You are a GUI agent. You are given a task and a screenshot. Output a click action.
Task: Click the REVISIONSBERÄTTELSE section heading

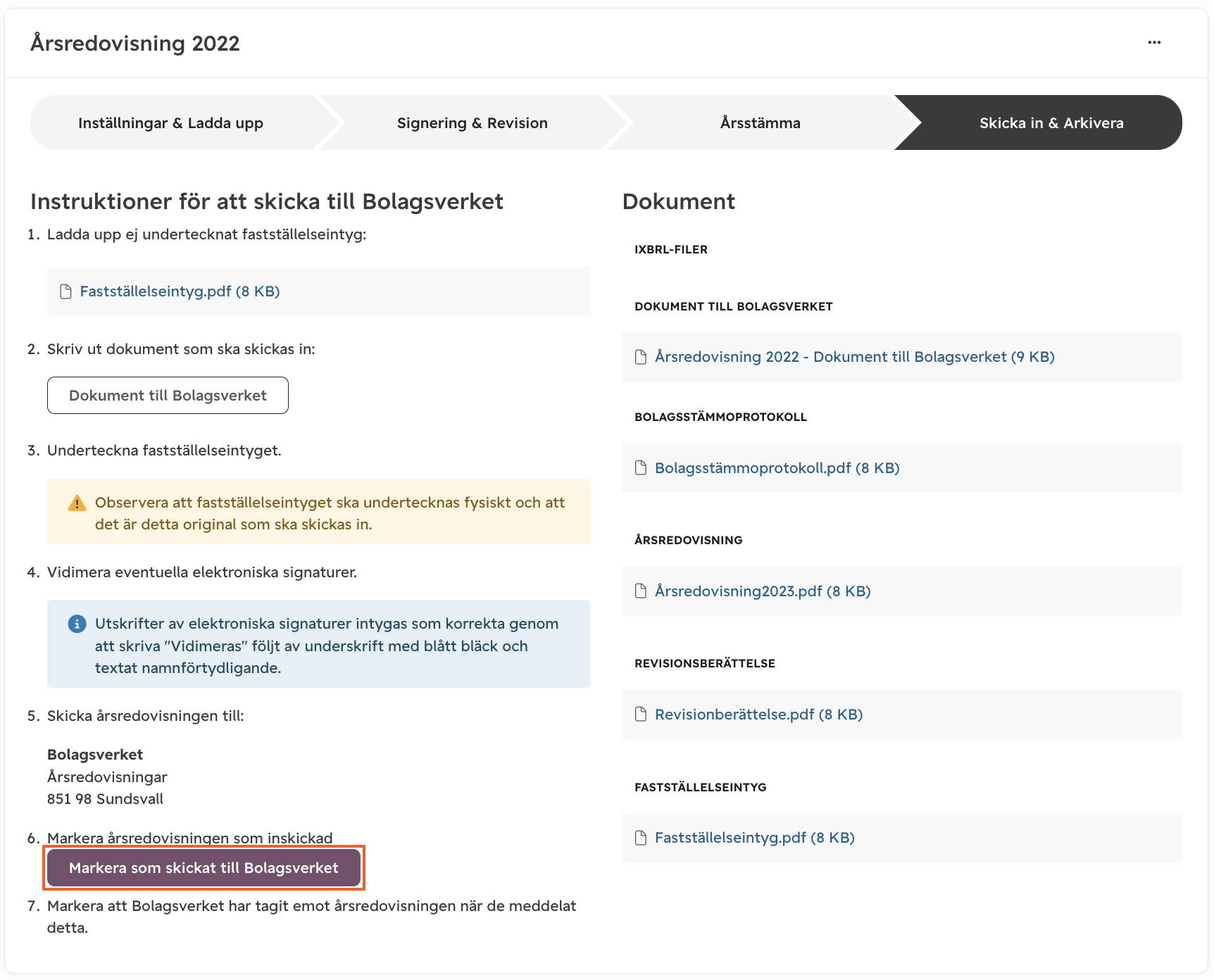pyautogui.click(x=704, y=663)
